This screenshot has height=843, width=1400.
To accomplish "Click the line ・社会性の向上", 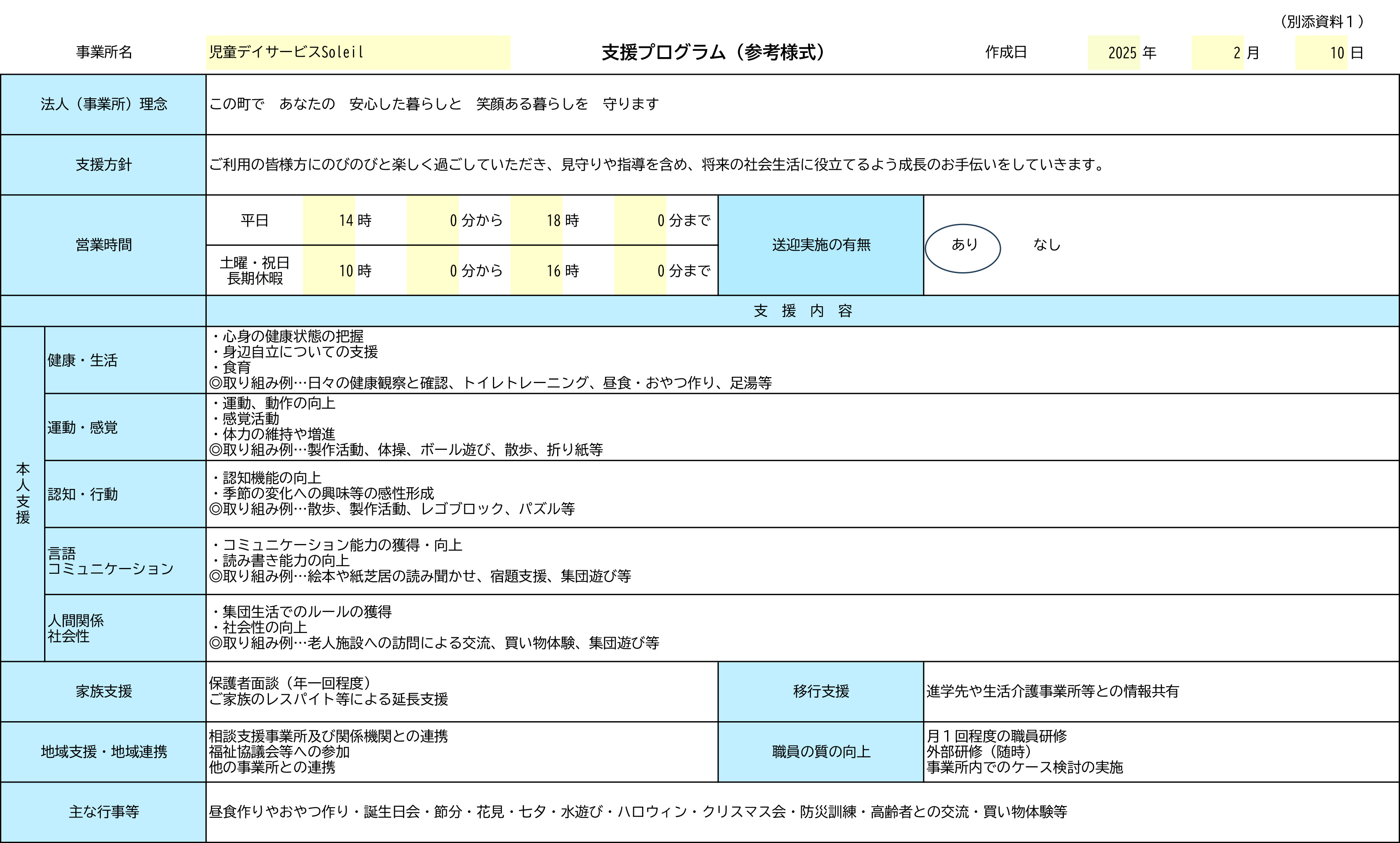I will pos(258,627).
